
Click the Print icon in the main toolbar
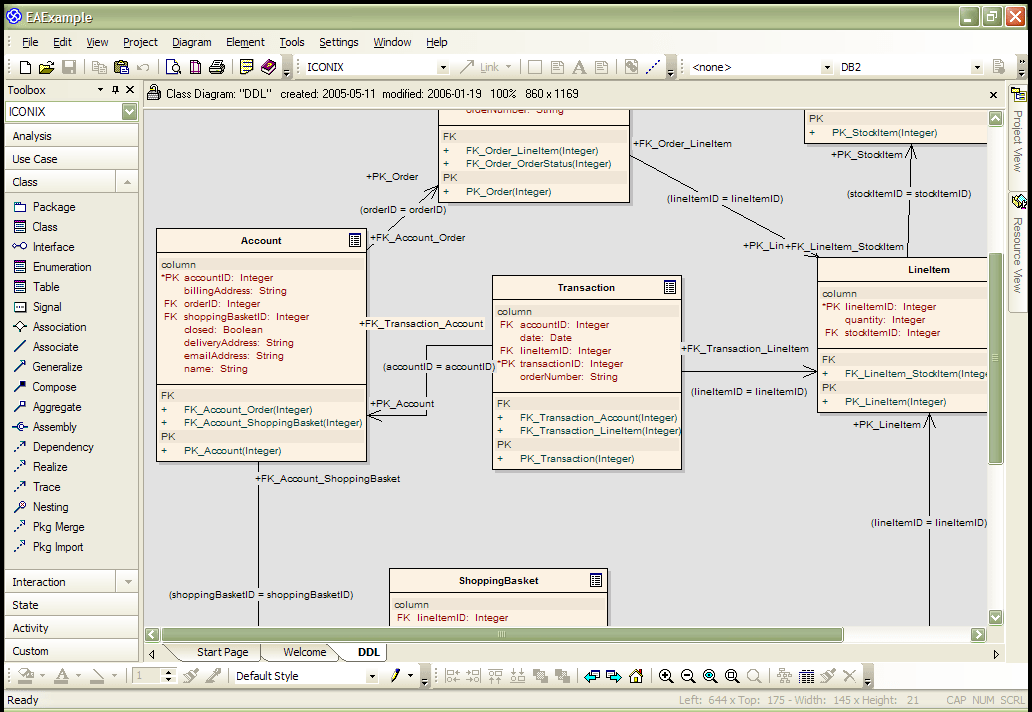coord(219,67)
